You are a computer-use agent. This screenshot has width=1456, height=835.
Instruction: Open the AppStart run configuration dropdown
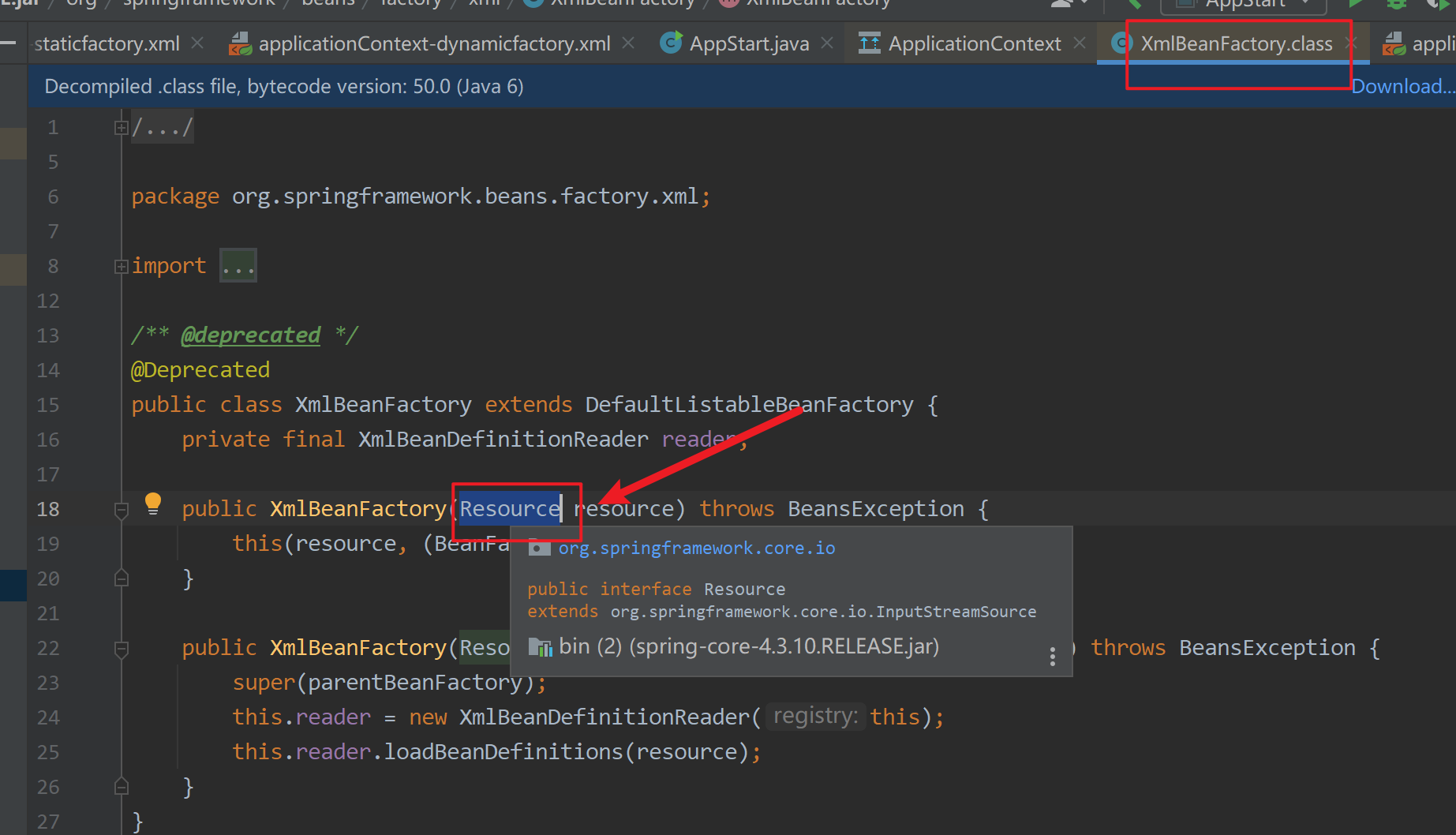pyautogui.click(x=1244, y=4)
